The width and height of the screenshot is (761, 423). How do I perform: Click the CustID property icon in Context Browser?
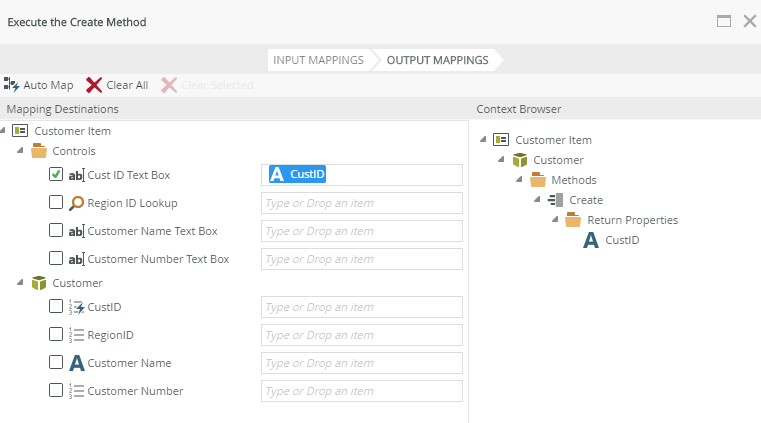[x=591, y=240]
